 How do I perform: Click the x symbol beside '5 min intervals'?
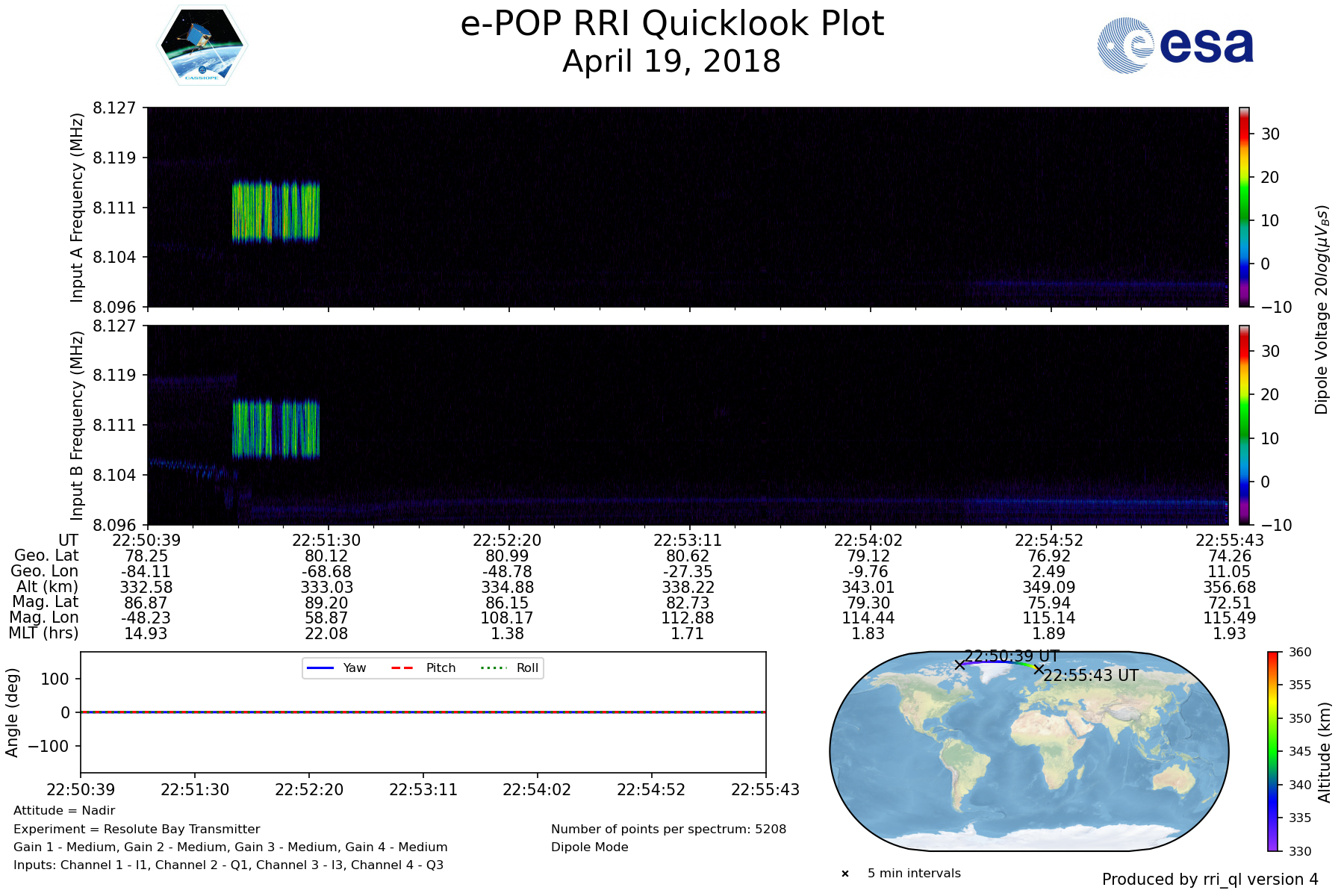pyautogui.click(x=845, y=874)
